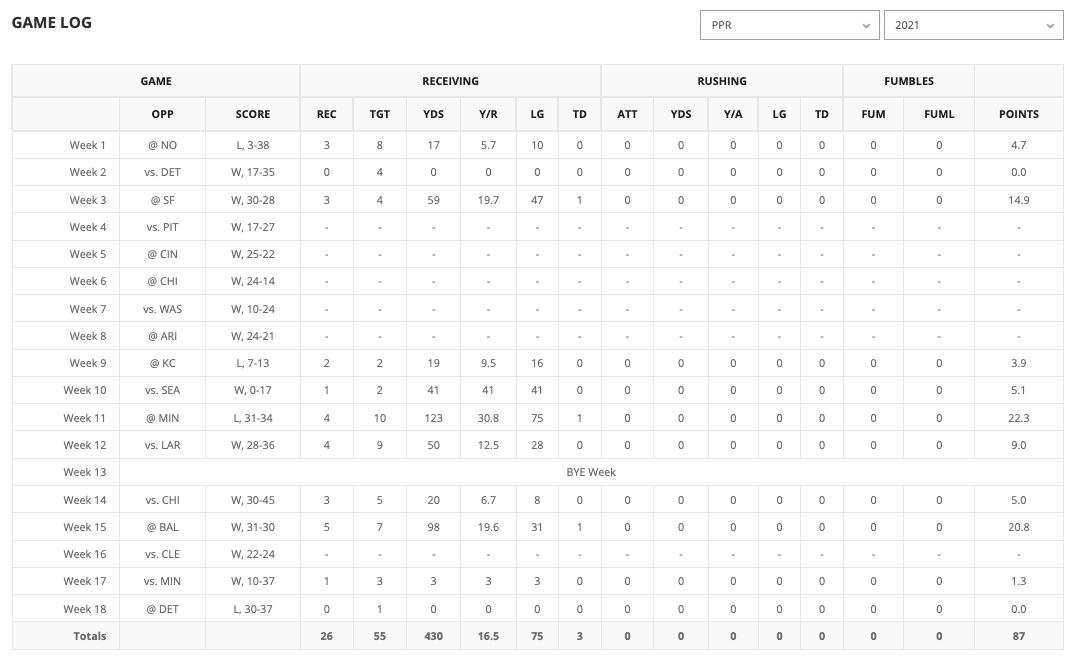Select the Week 17 row label
This screenshot has height=666, width=1080.
pos(85,581)
